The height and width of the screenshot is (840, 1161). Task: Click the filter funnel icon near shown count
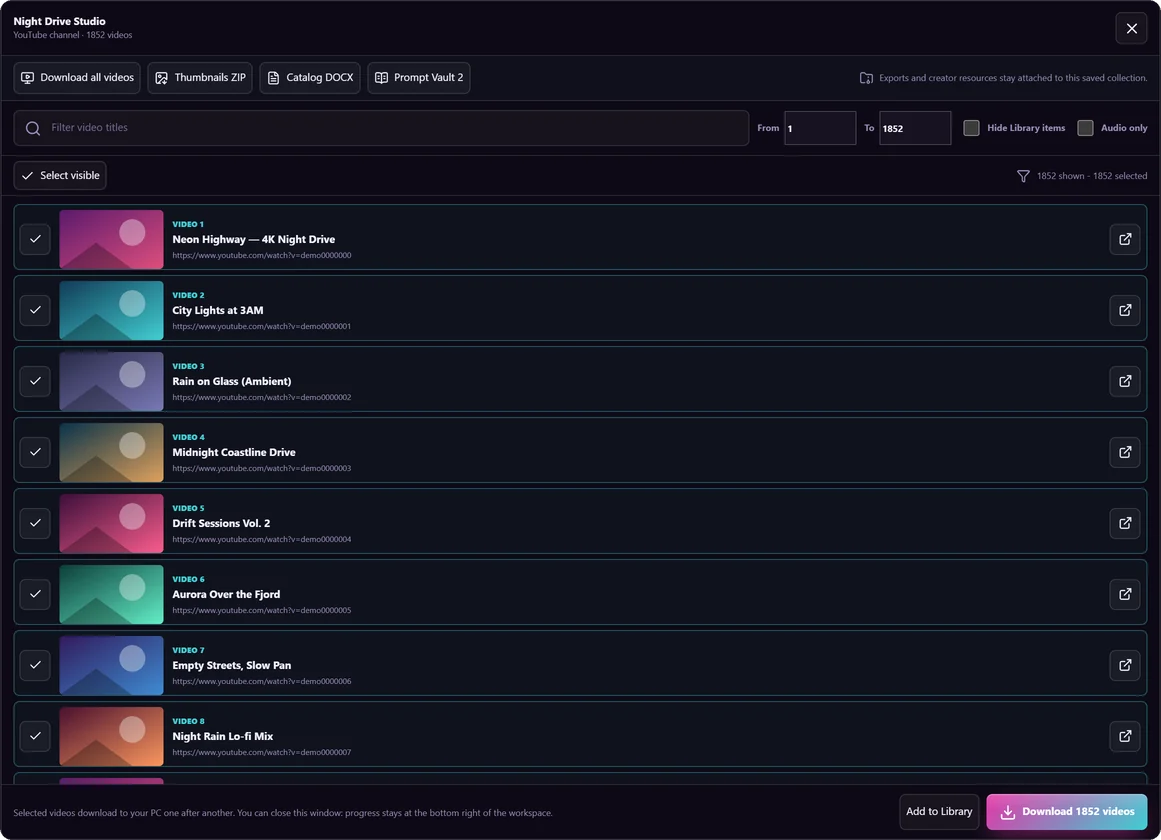coord(1023,176)
